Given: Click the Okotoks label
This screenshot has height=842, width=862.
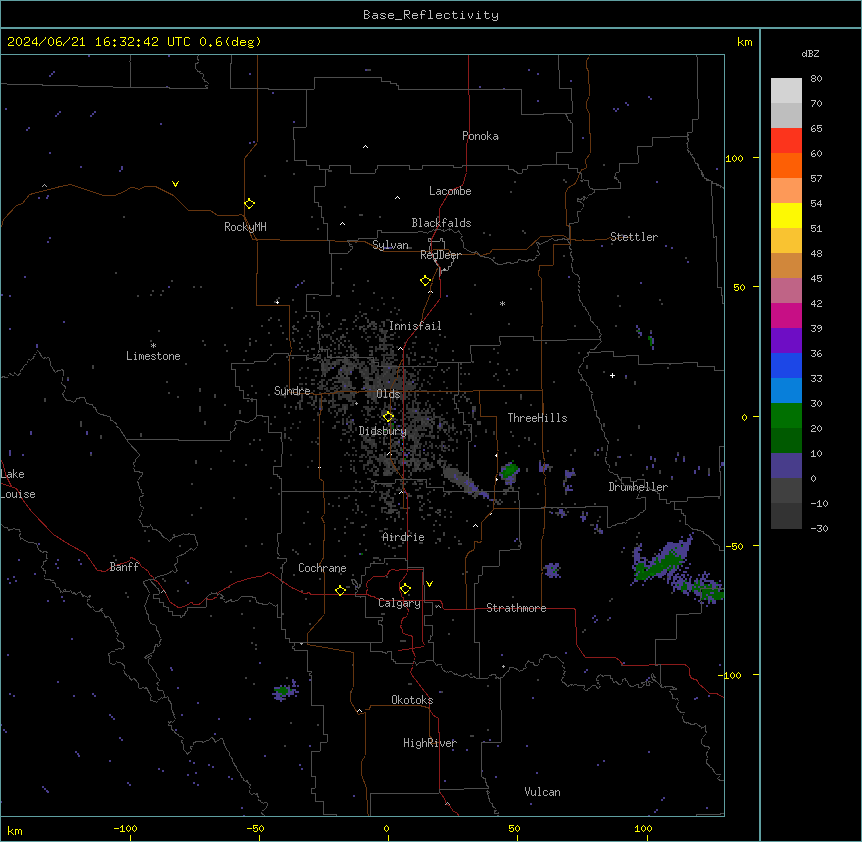Looking at the screenshot, I should [412, 700].
